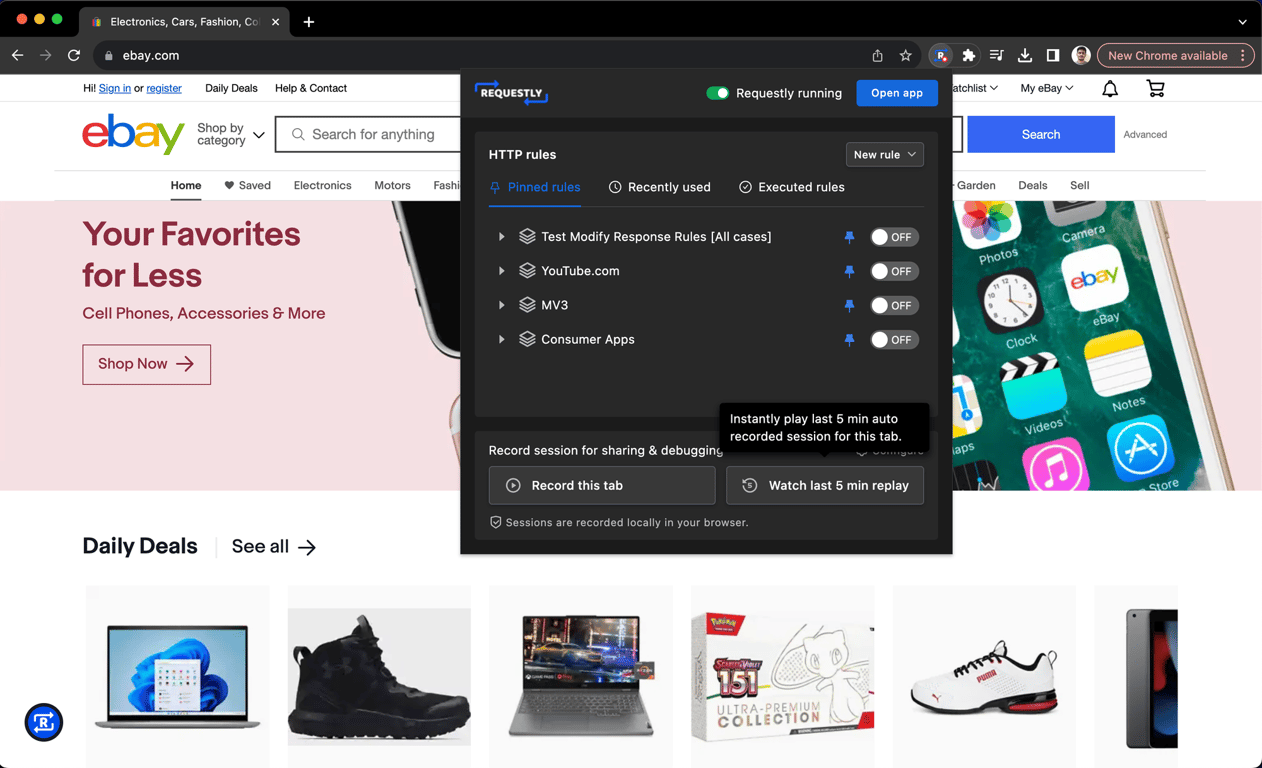Click the Requestly floating widget icon

(x=43, y=722)
